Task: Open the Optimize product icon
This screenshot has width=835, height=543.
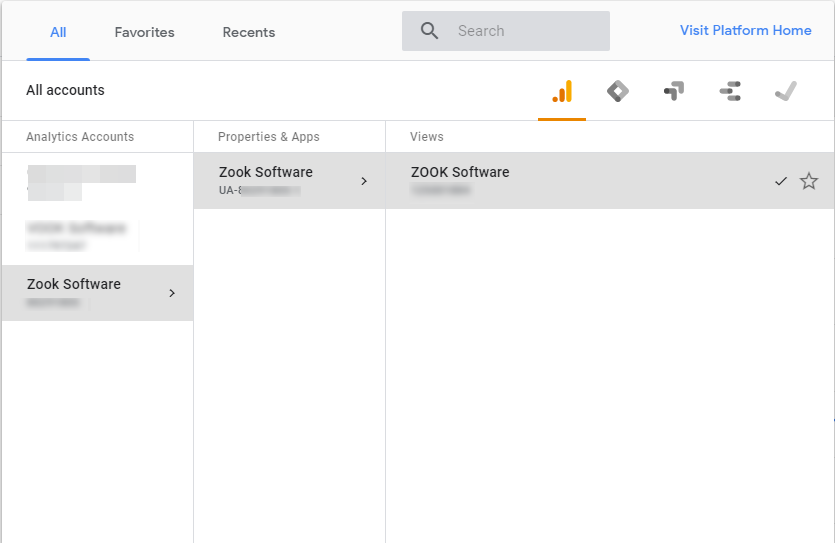Action: (x=674, y=91)
